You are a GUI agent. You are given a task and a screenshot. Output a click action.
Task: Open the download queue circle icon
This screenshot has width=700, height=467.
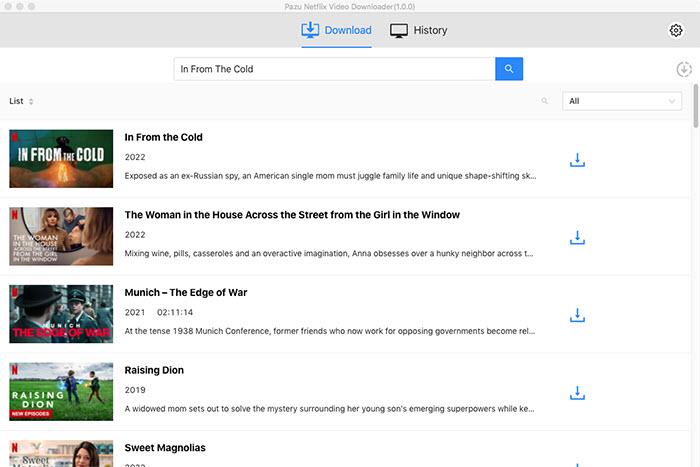683,69
